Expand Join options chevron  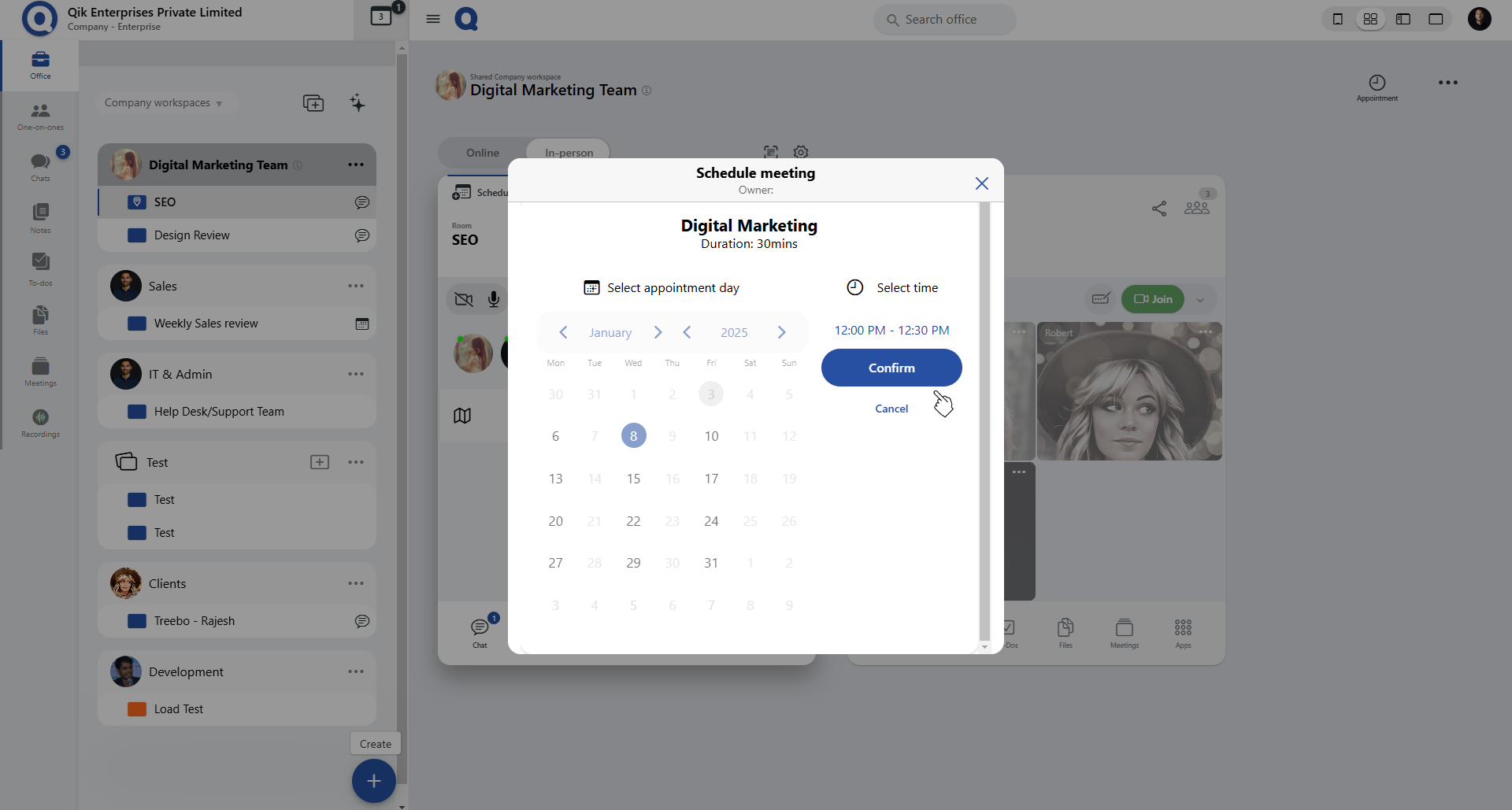[x=1200, y=299]
